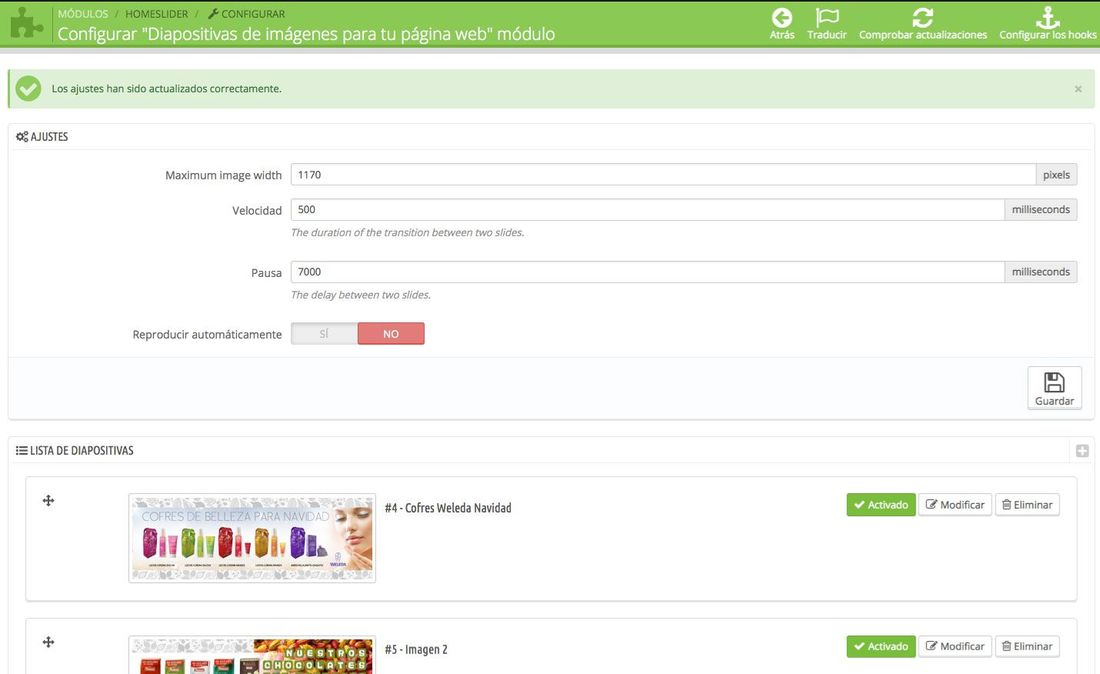Click 'milliseconds' label beside Pausa

point(1041,271)
